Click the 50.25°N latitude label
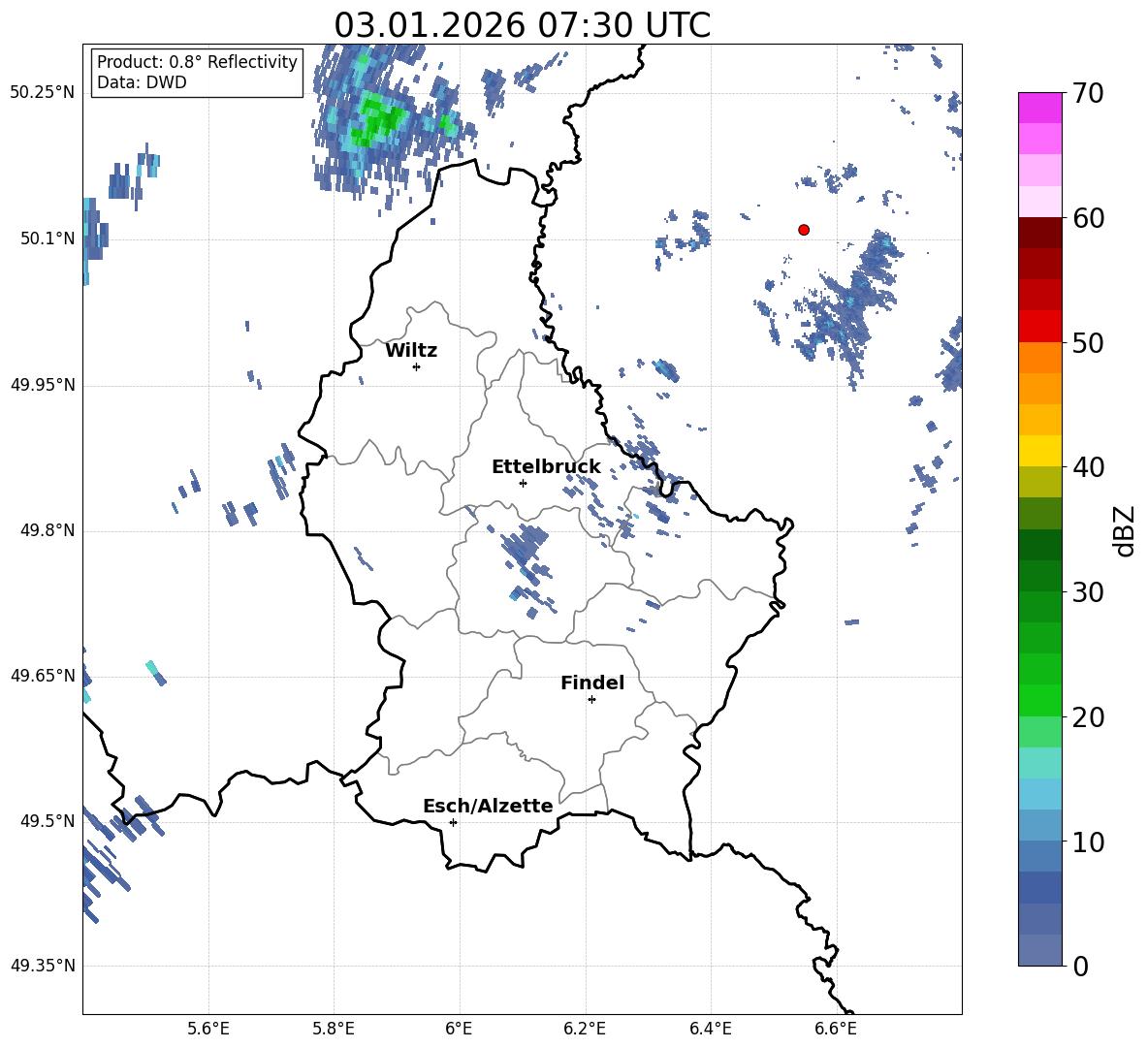This screenshot has width=1148, height=1048. click(43, 93)
